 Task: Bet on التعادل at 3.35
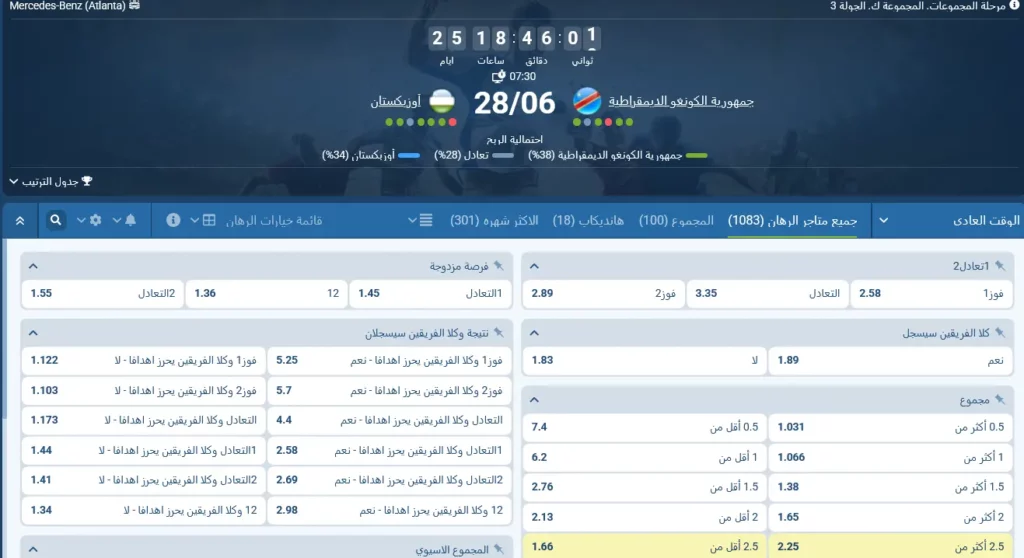coord(767,293)
